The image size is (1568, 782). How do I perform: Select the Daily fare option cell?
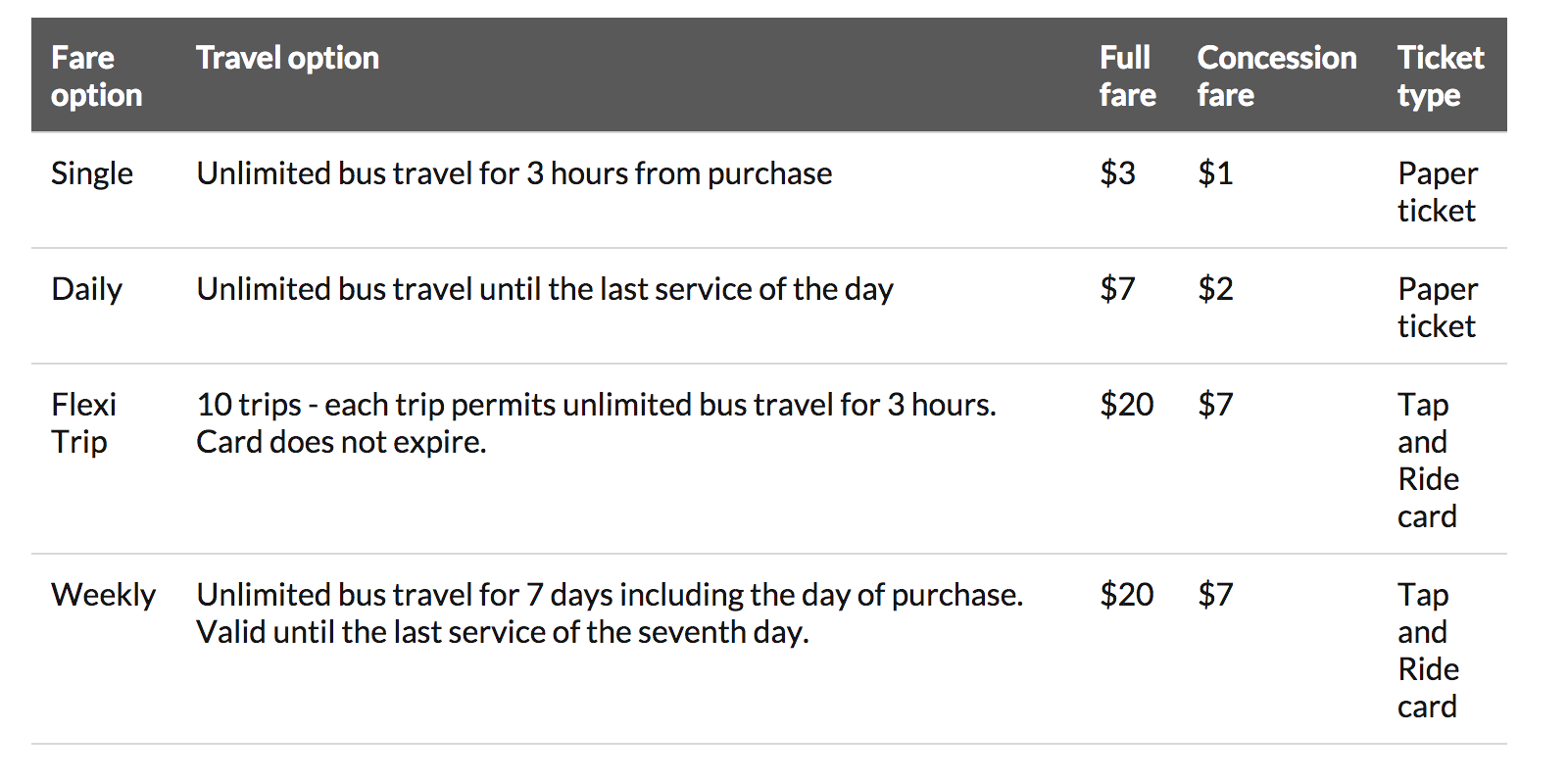[x=86, y=289]
